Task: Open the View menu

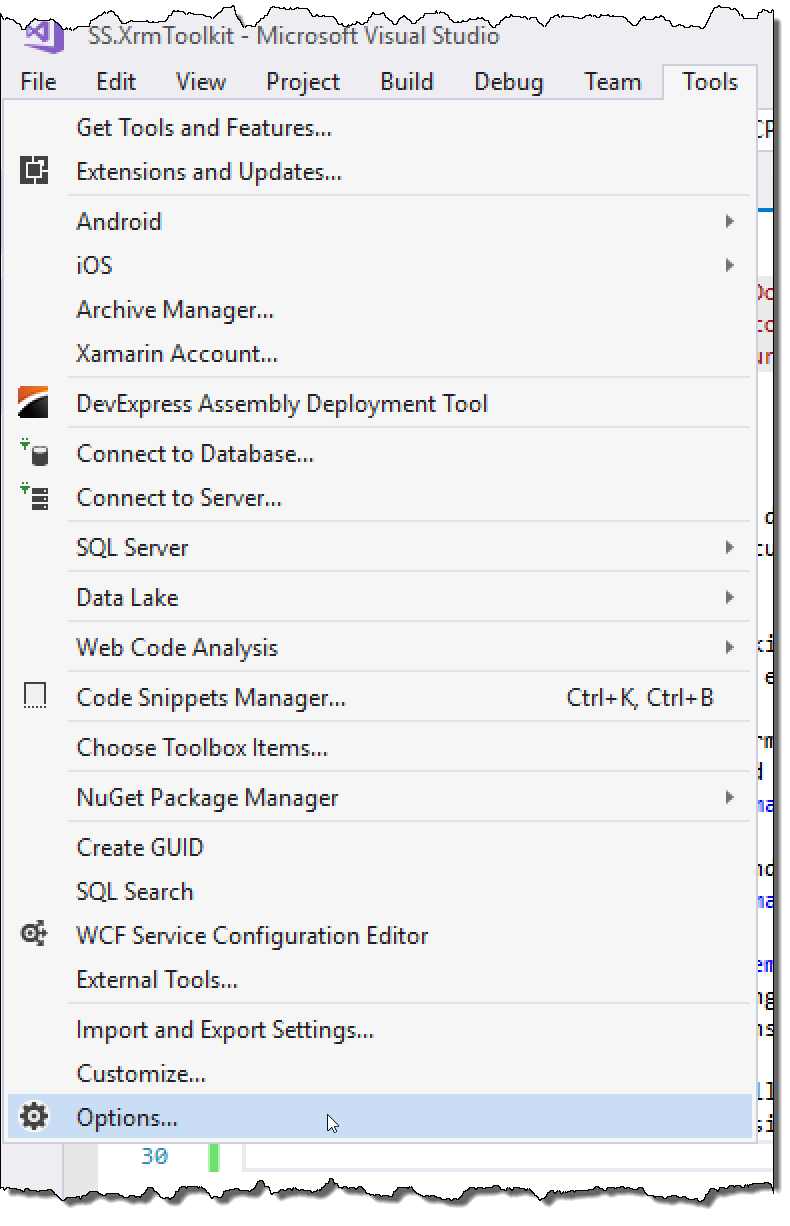Action: coord(200,82)
